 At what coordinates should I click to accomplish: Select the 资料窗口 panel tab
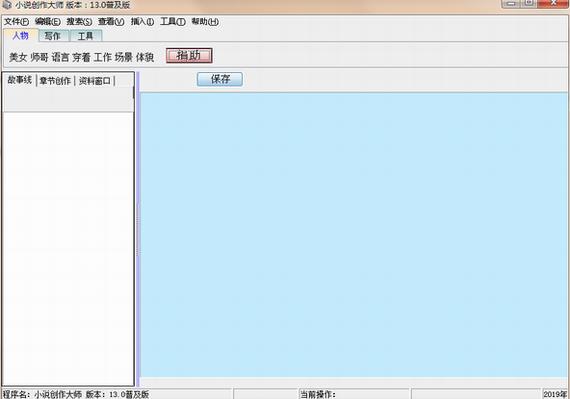click(95, 81)
